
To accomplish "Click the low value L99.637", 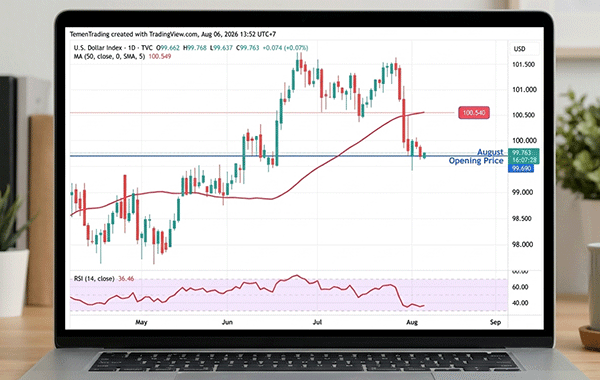I will 221,48.
